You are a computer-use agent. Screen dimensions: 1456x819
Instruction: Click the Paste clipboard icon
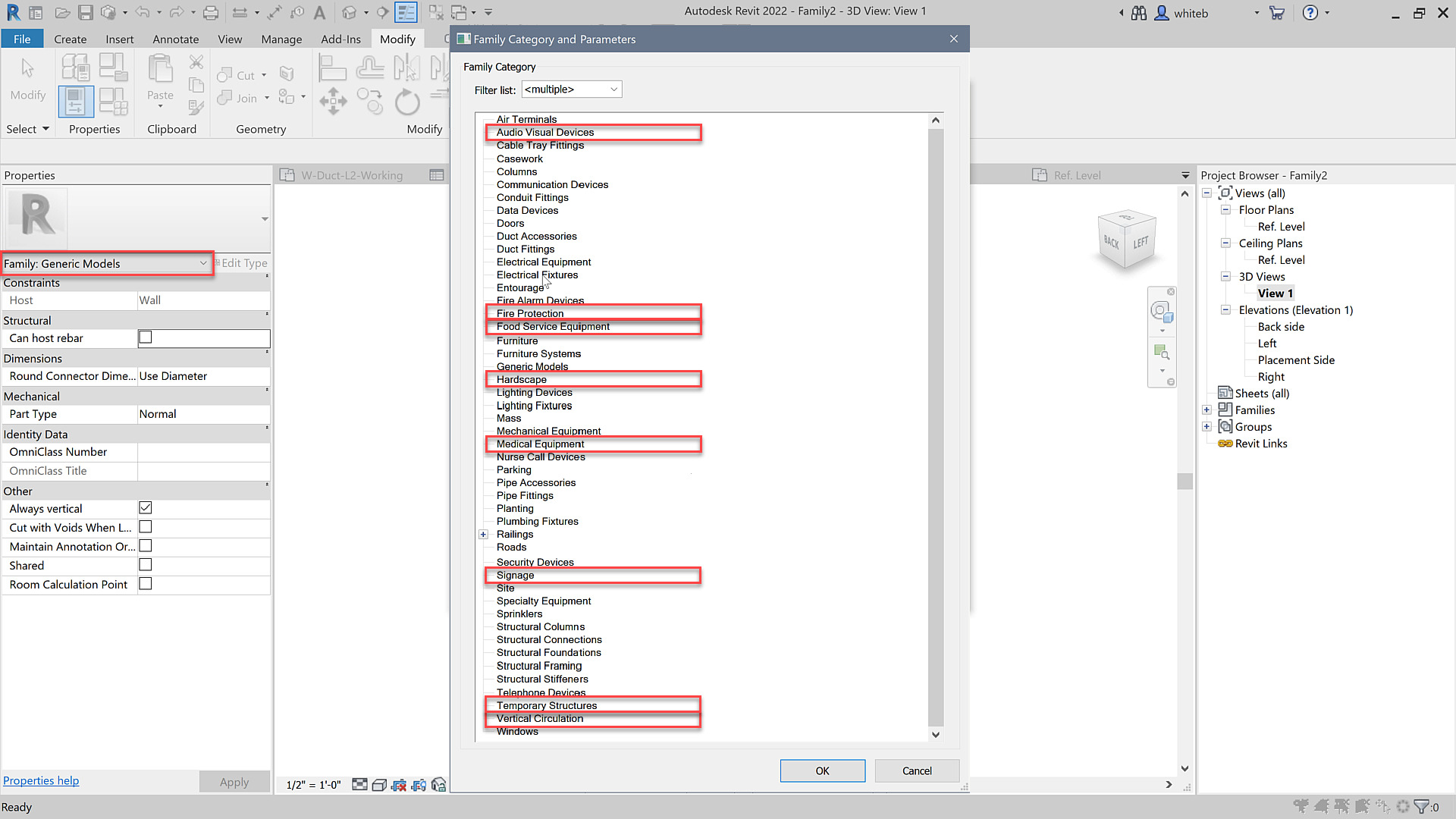[160, 70]
